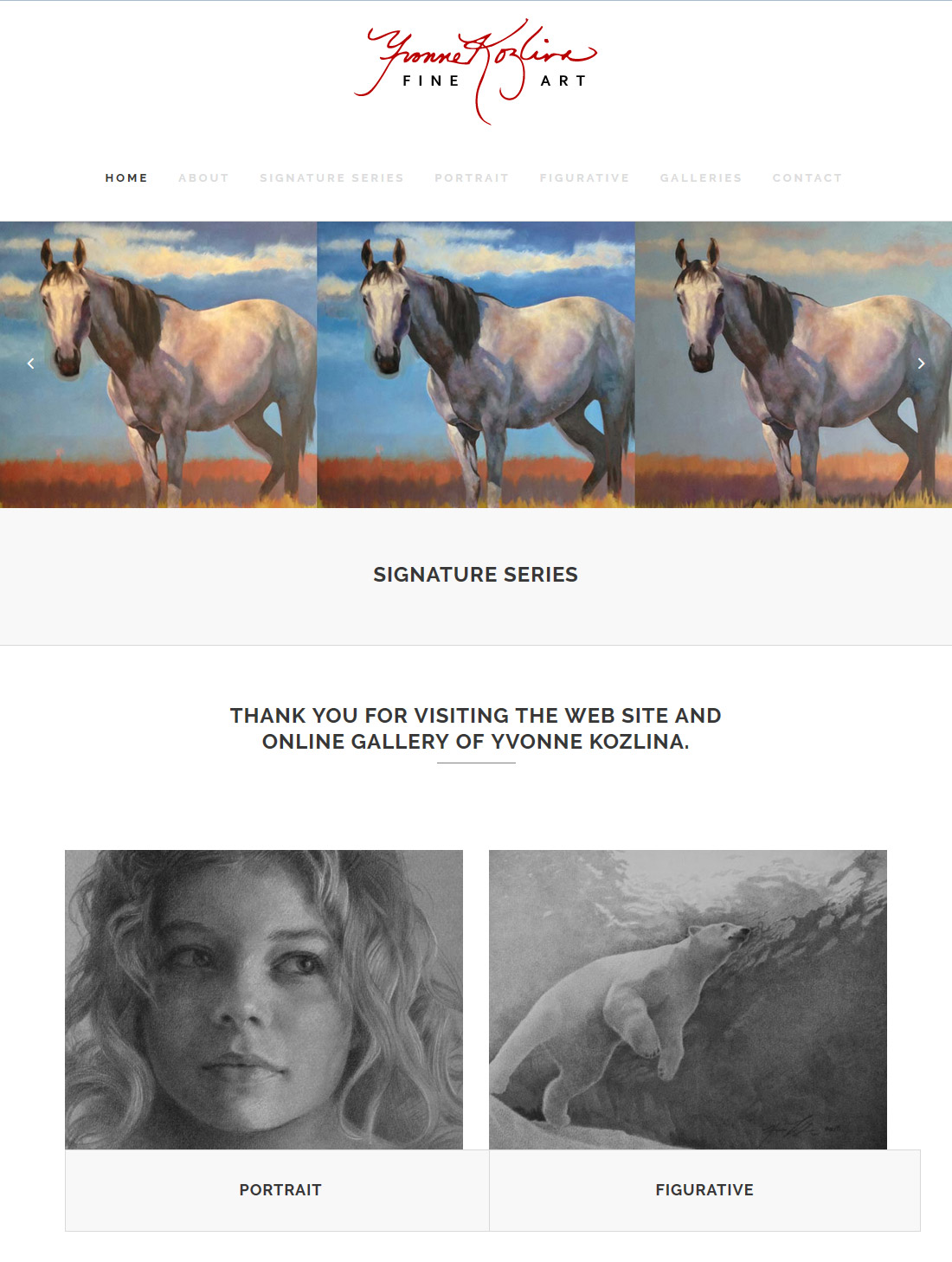This screenshot has width=952, height=1262.
Task: Click the next slide arrow on the carousel
Action: coord(921,364)
